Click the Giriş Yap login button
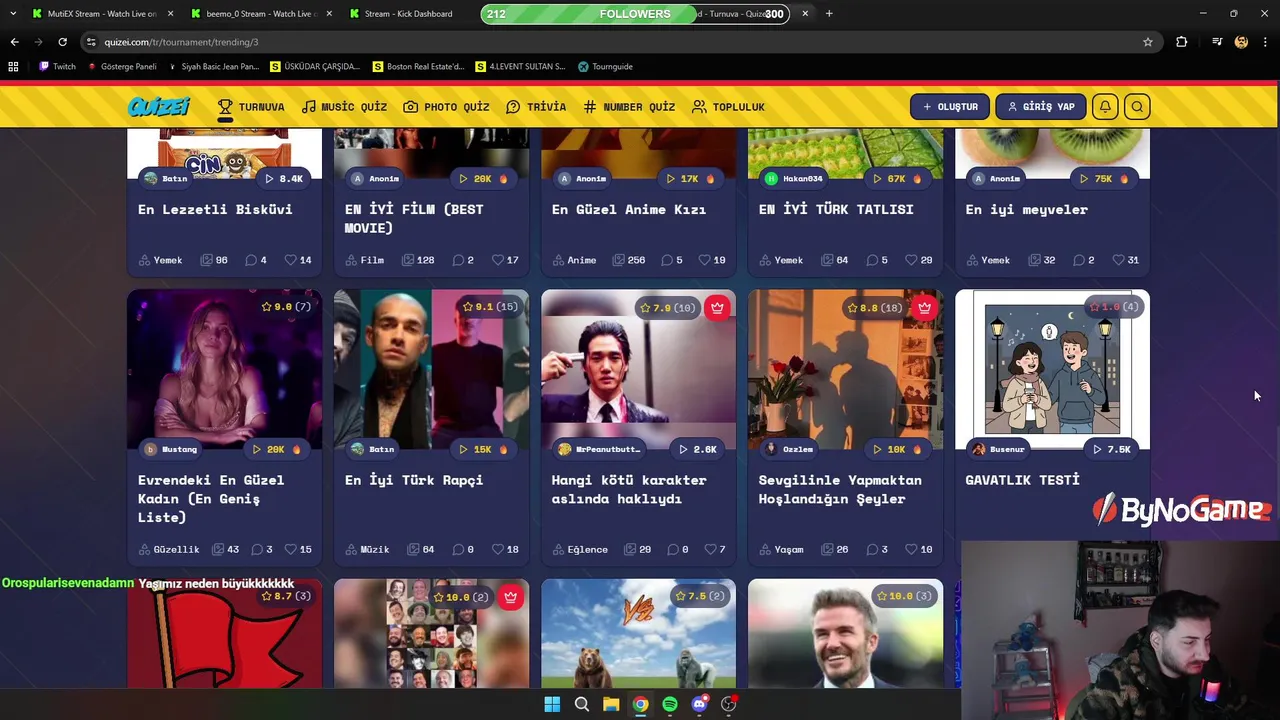This screenshot has width=1280, height=720. 1040,107
